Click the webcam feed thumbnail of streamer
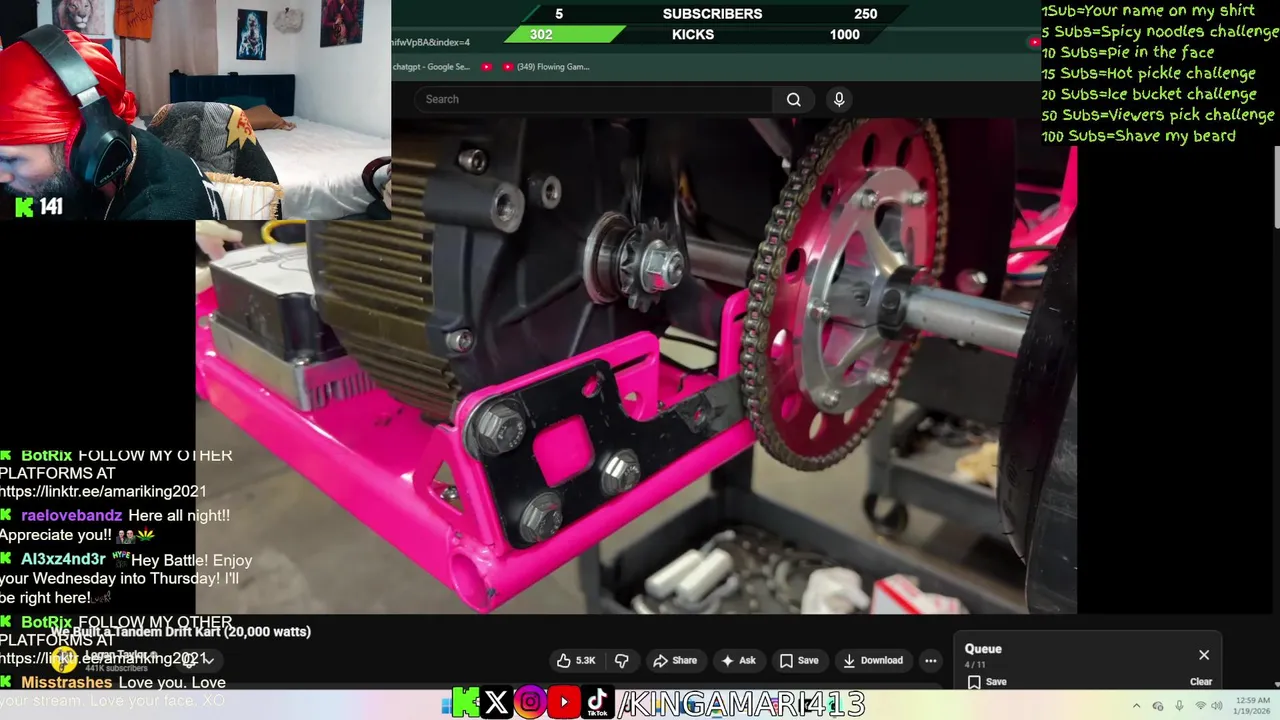This screenshot has height=720, width=1280. [x=195, y=110]
